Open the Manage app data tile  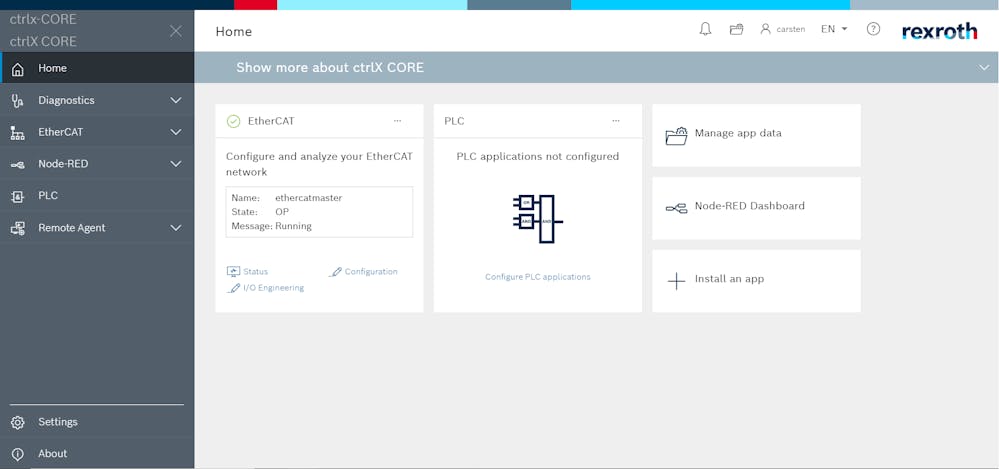(x=756, y=135)
